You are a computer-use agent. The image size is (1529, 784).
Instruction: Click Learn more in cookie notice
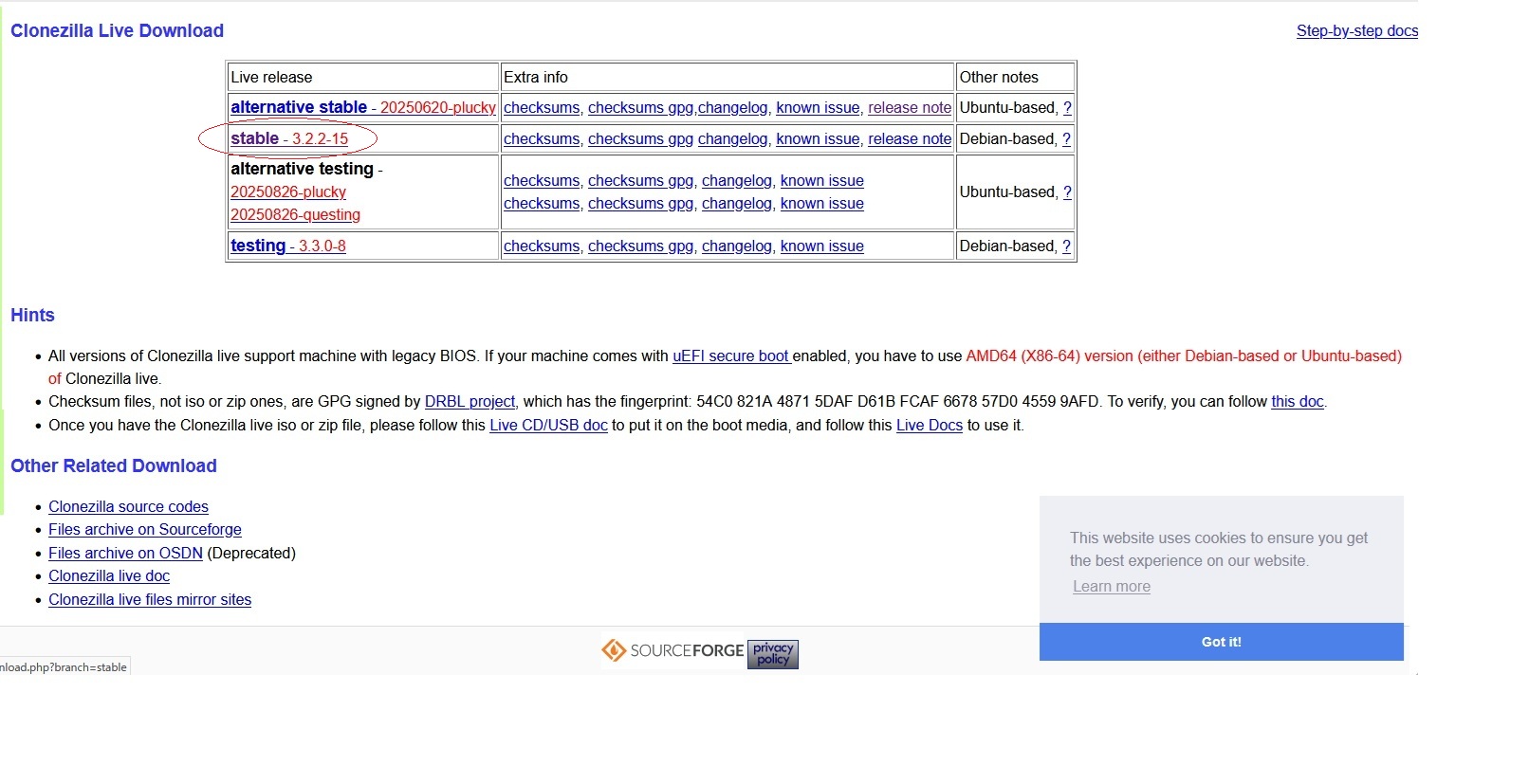(x=1112, y=587)
